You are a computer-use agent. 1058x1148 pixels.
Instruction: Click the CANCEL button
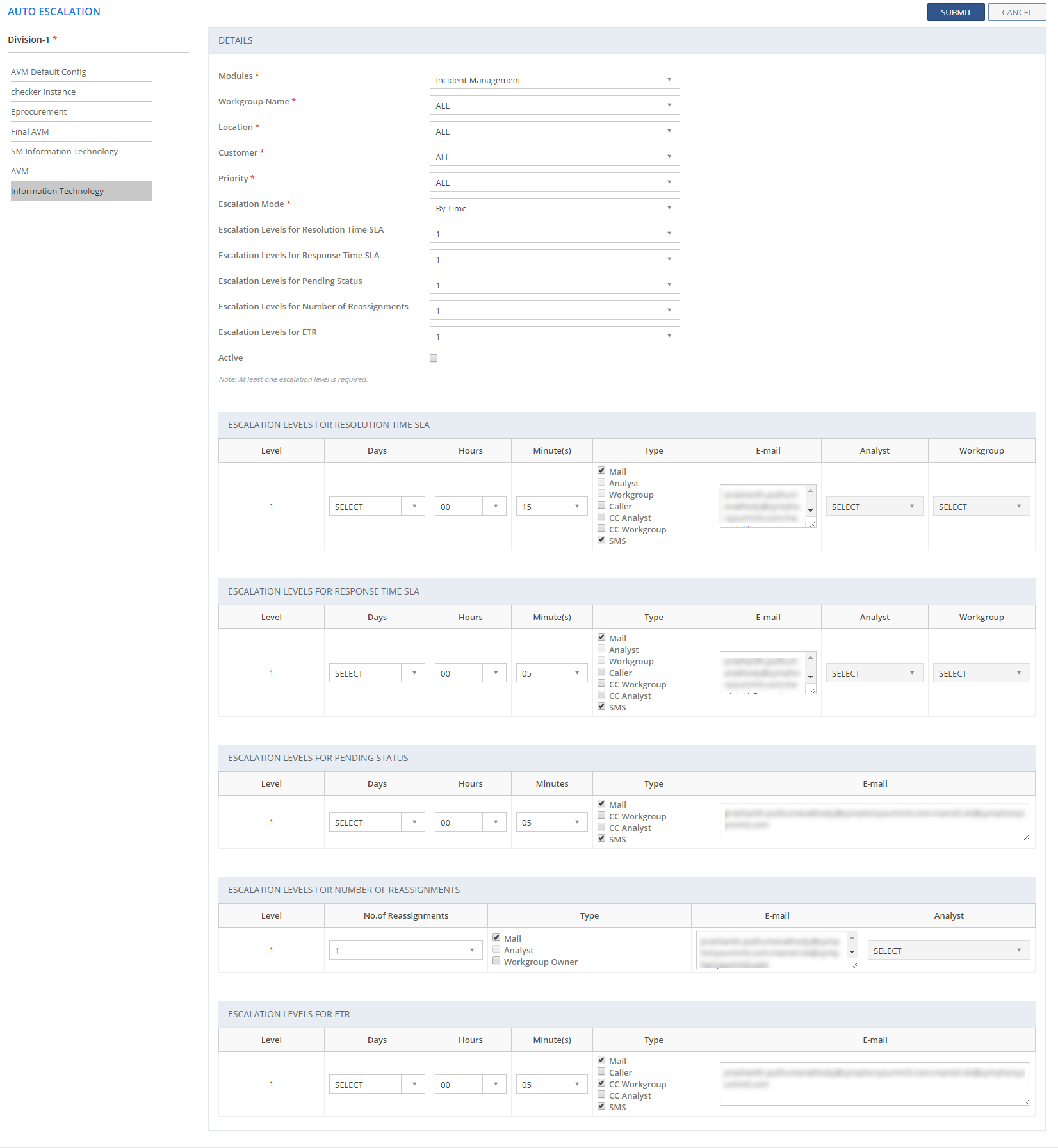click(x=1016, y=12)
